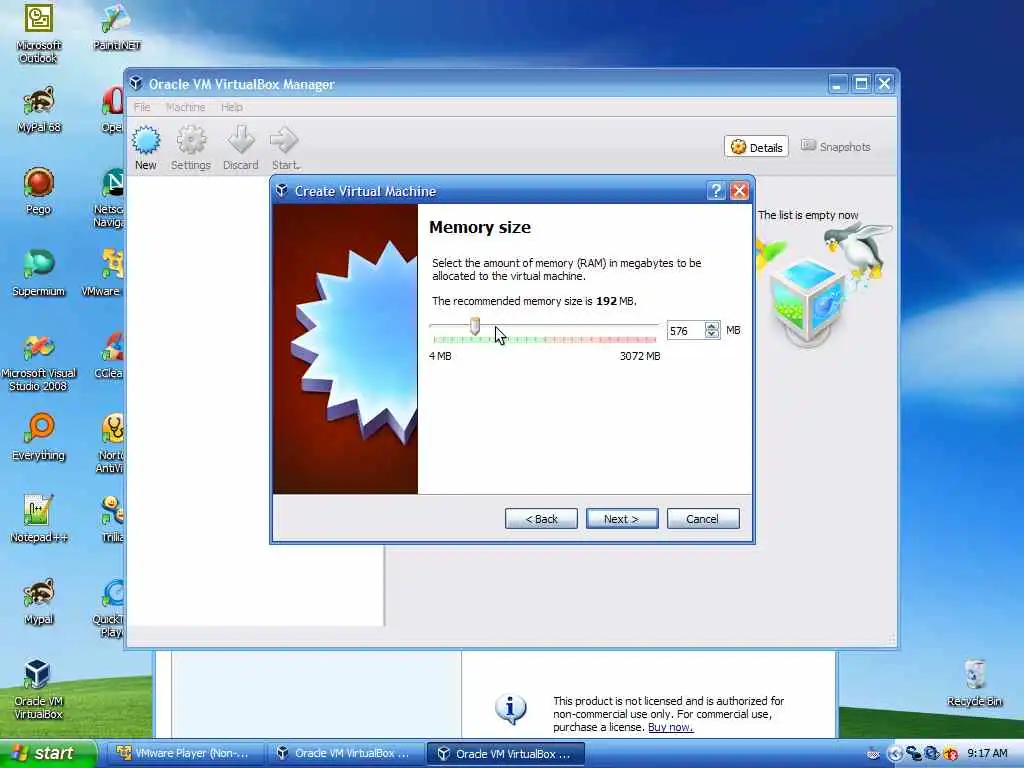Viewport: 1024px width, 768px height.
Task: Click the New virtual machine toolbar icon
Action: coord(146,148)
